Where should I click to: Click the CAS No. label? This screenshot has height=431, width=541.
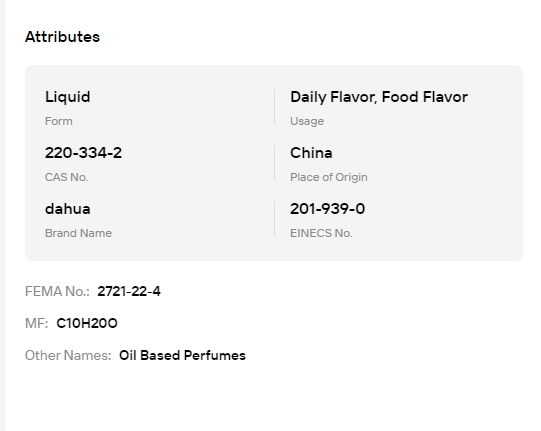pos(67,177)
